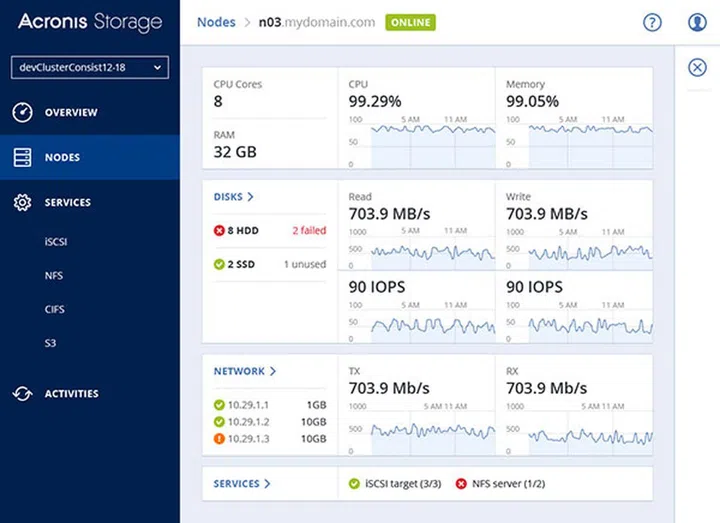The height and width of the screenshot is (523, 720).
Task: Select NFS under Services
Action: pos(54,275)
